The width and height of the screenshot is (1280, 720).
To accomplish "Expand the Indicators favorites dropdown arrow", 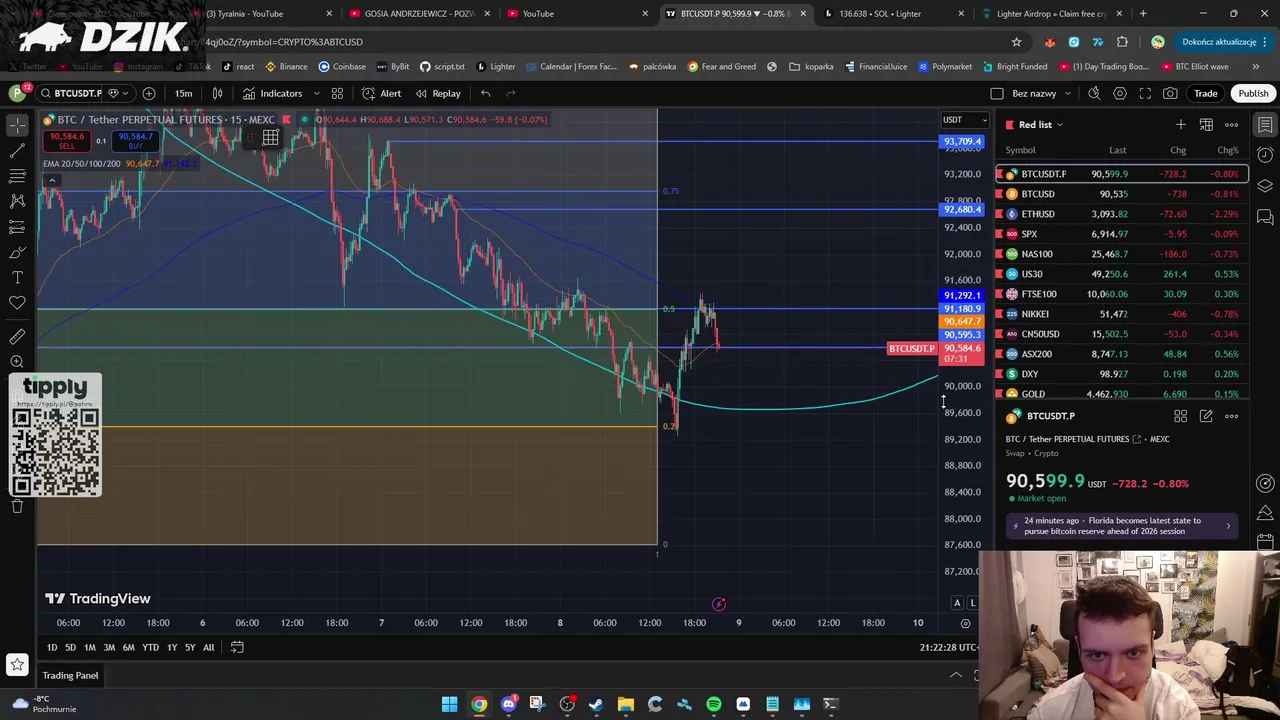I will 316,93.
